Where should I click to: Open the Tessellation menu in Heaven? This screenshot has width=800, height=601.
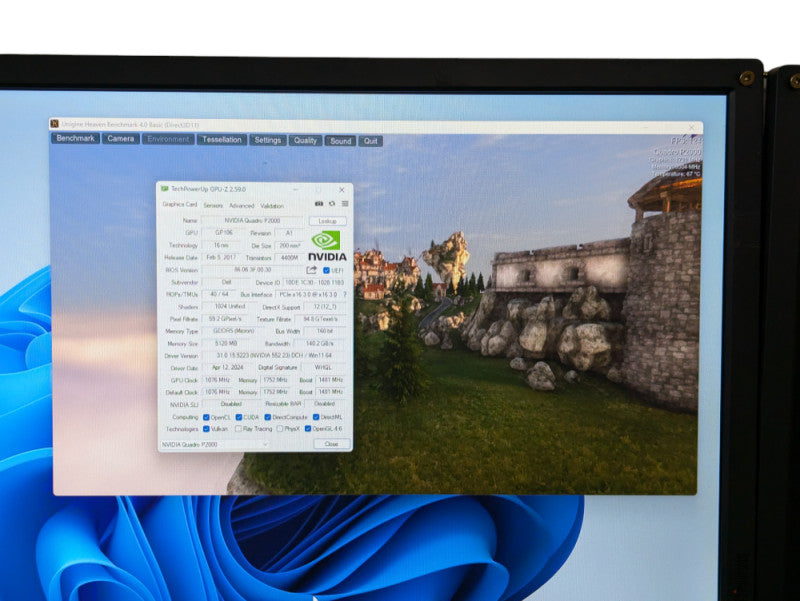(x=221, y=140)
